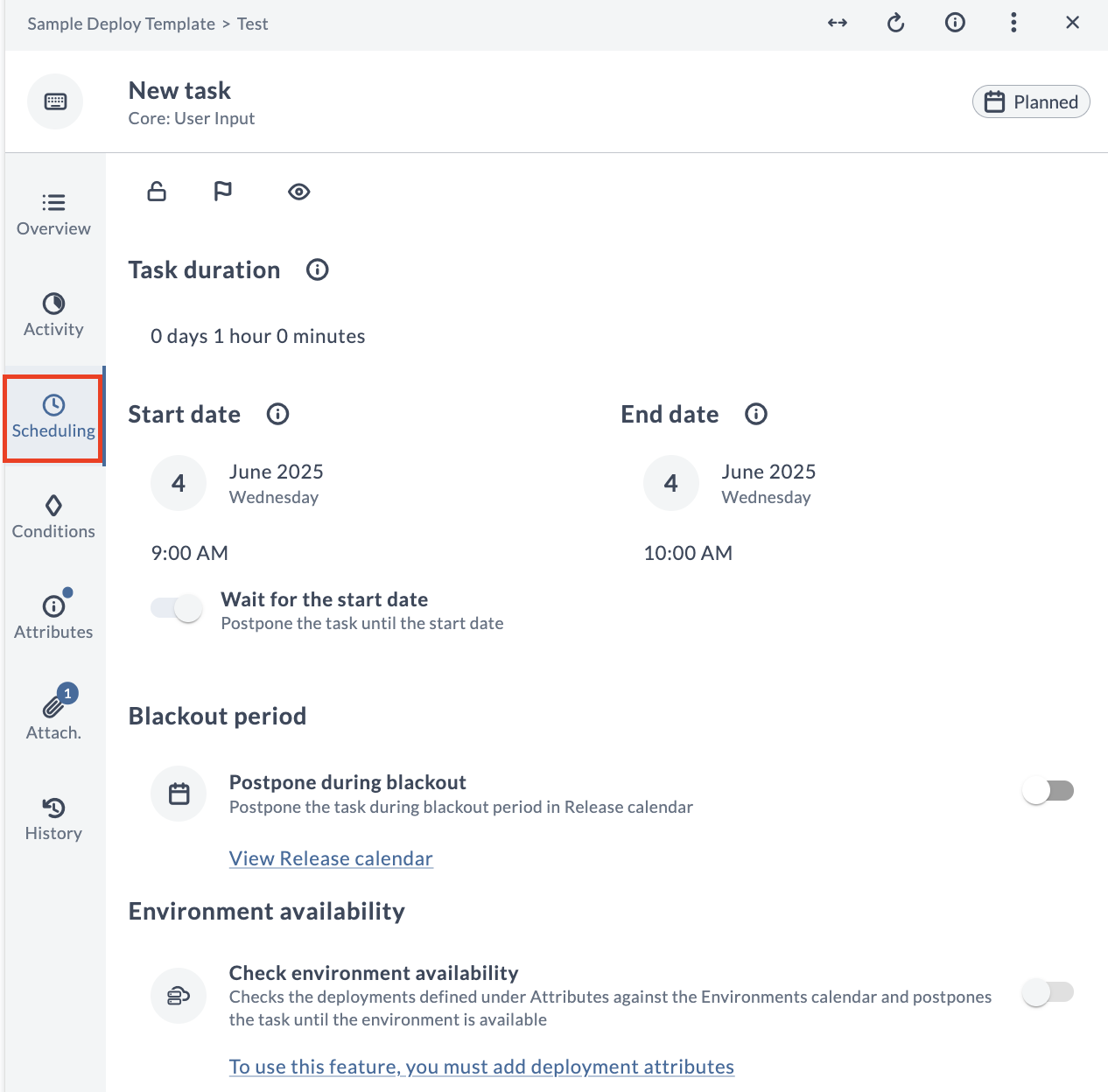
Task: Enable Postpone during blackout switch
Action: click(x=1048, y=791)
